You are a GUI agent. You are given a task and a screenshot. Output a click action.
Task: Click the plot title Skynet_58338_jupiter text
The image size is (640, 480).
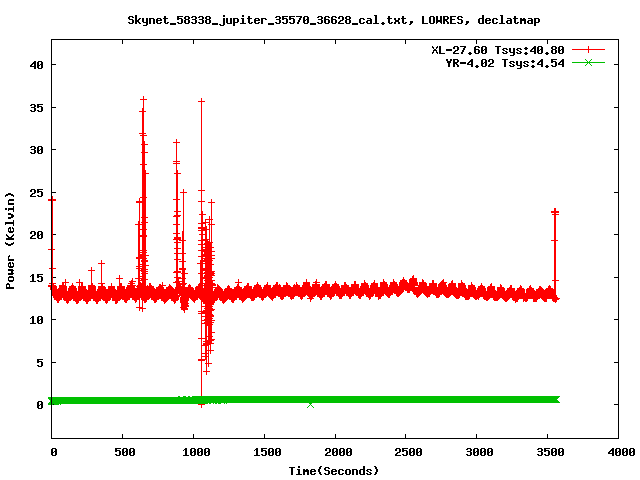[333, 20]
